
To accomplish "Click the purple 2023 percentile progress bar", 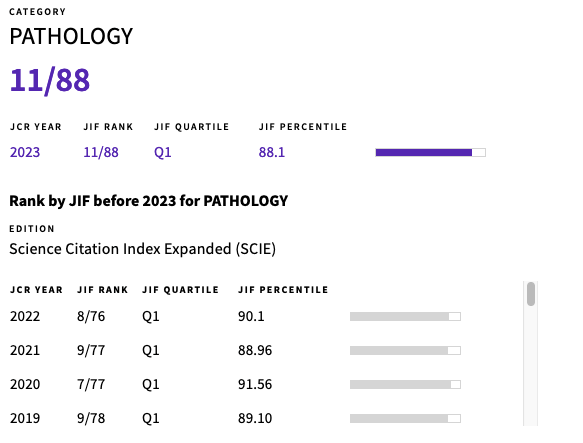I will pos(431,153).
